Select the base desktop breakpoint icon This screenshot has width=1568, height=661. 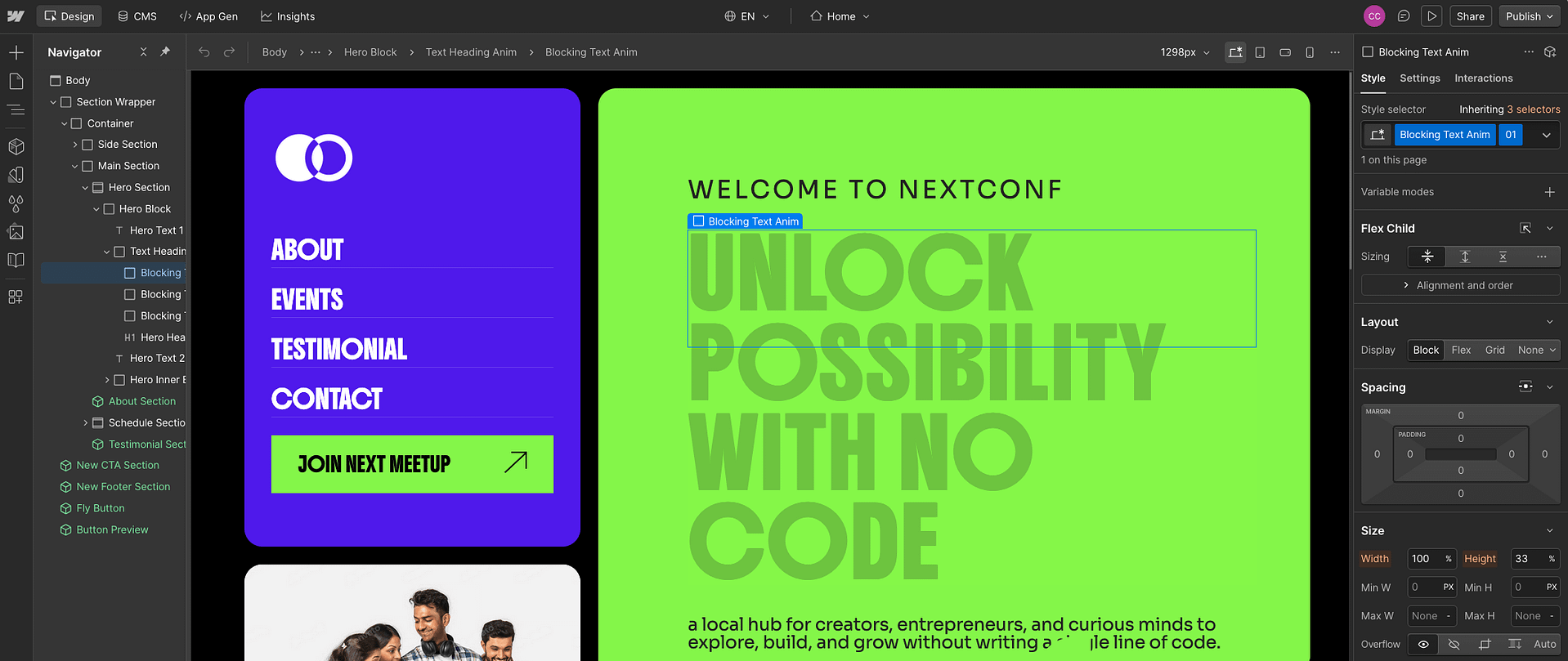coord(1235,52)
